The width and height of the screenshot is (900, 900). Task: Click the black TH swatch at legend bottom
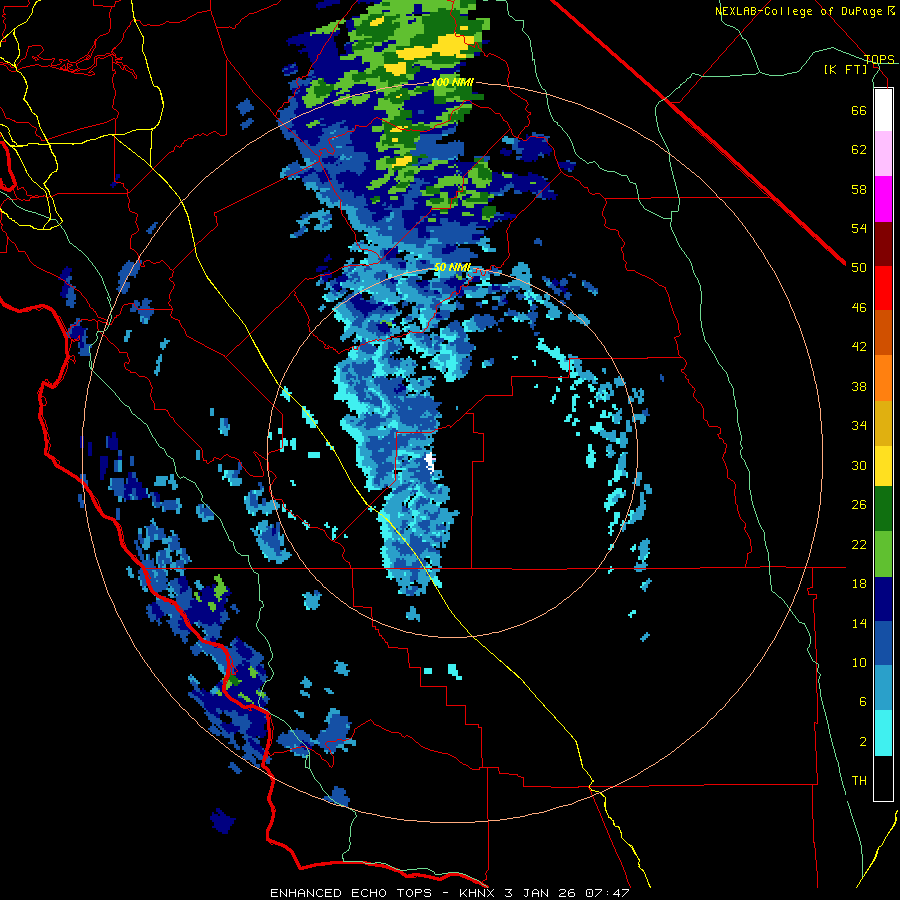(883, 778)
